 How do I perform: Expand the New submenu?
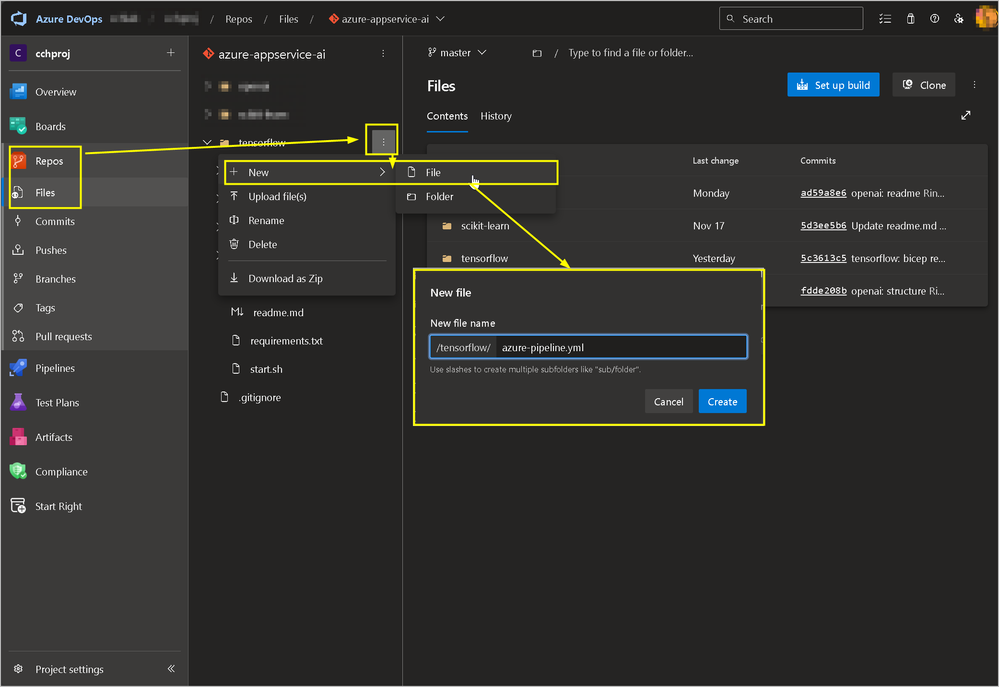308,172
